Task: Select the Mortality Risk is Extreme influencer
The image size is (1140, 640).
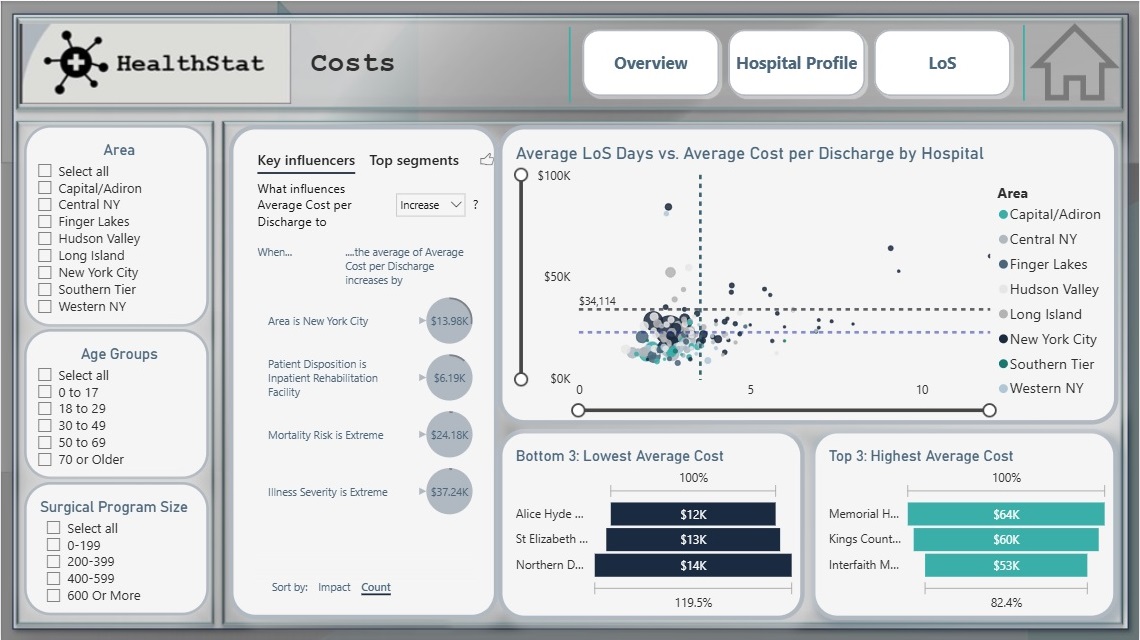Action: pyautogui.click(x=325, y=435)
